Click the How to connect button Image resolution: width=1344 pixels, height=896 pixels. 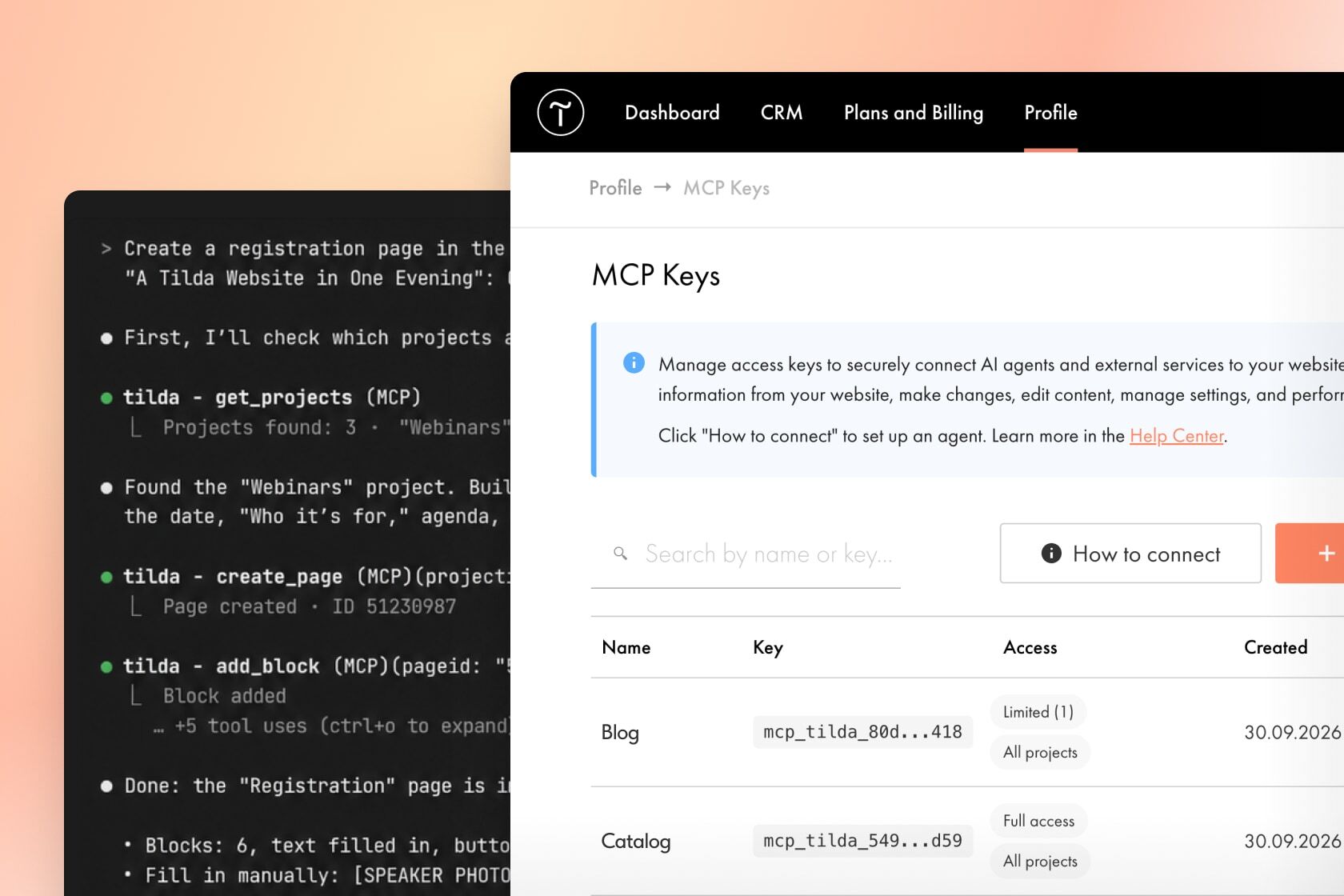(1130, 554)
